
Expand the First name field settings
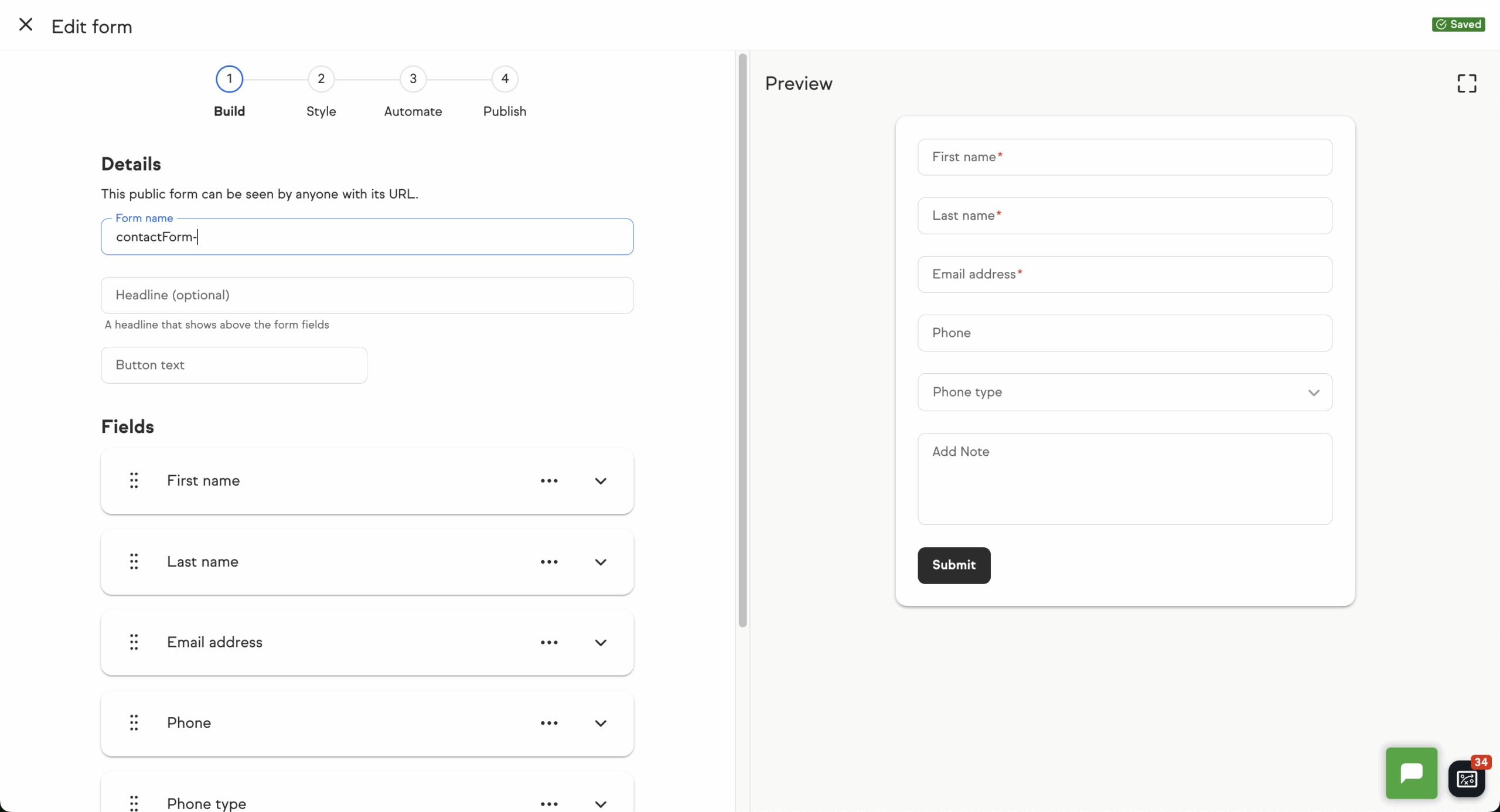pos(601,481)
